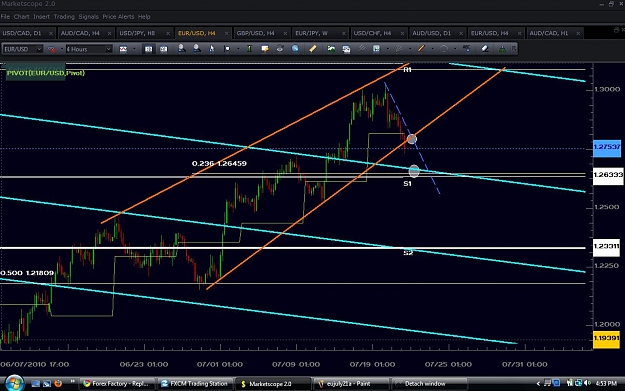The width and height of the screenshot is (625, 391).
Task: Click the green picture toolbar icon
Action: pos(331,49)
